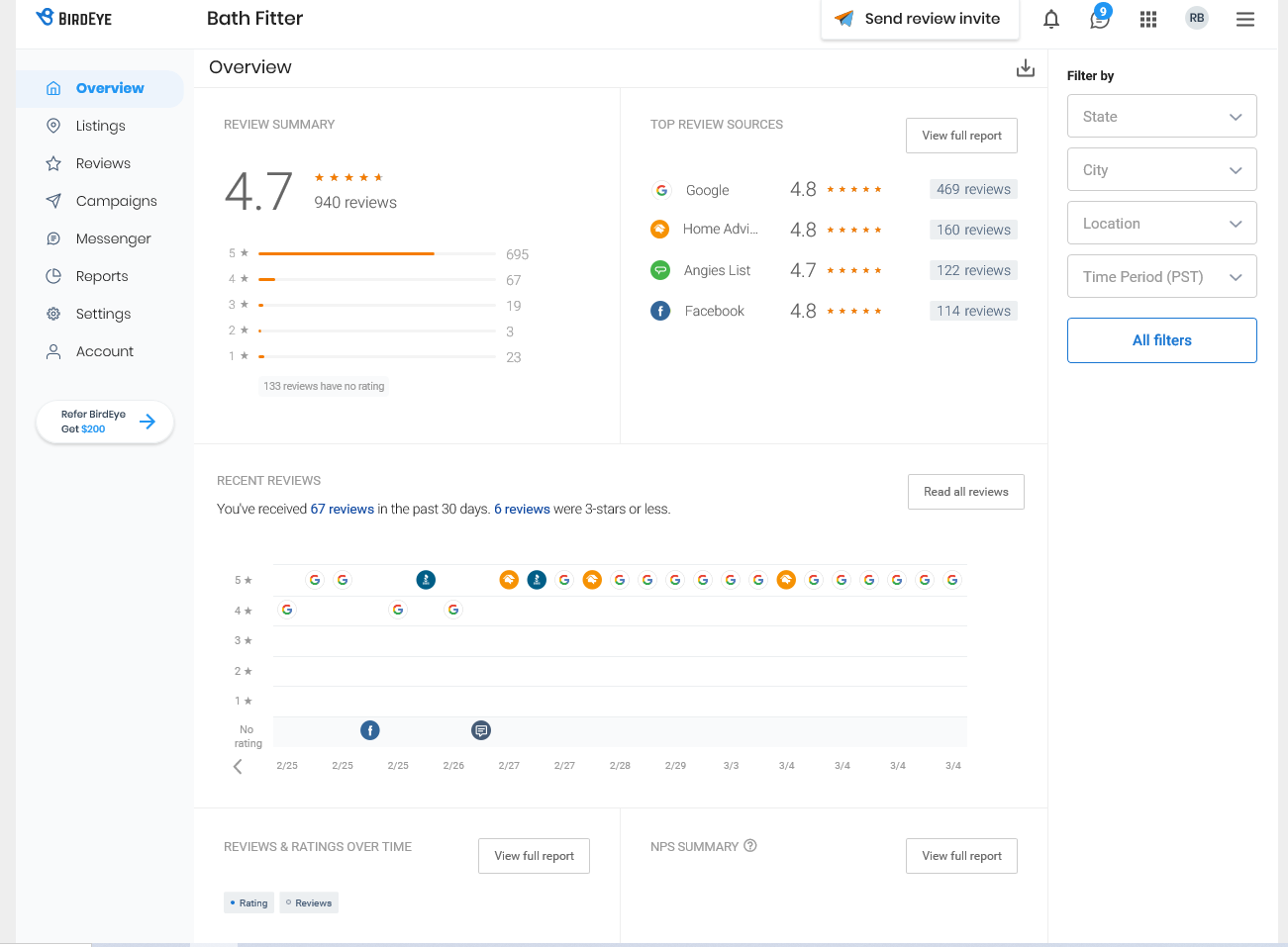The width and height of the screenshot is (1288, 947).
Task: Click the BirdEye logo
Action: (74, 18)
